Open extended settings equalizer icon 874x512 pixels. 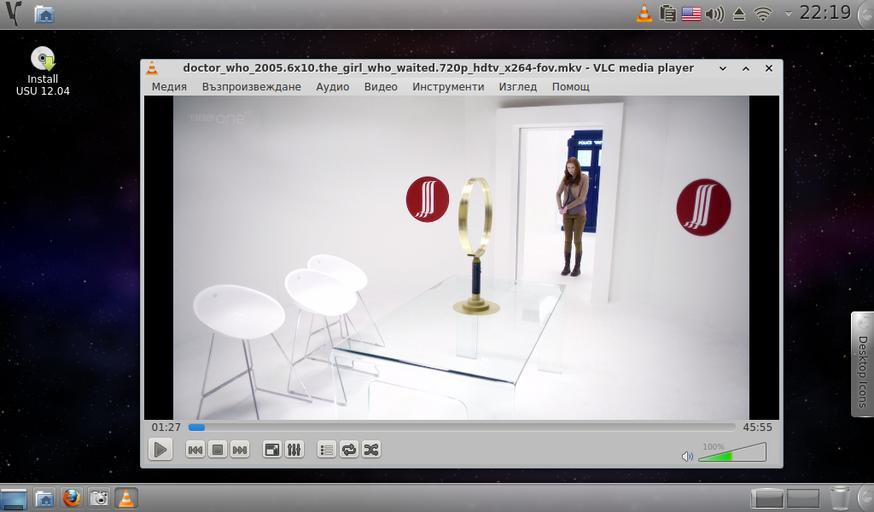tap(294, 450)
